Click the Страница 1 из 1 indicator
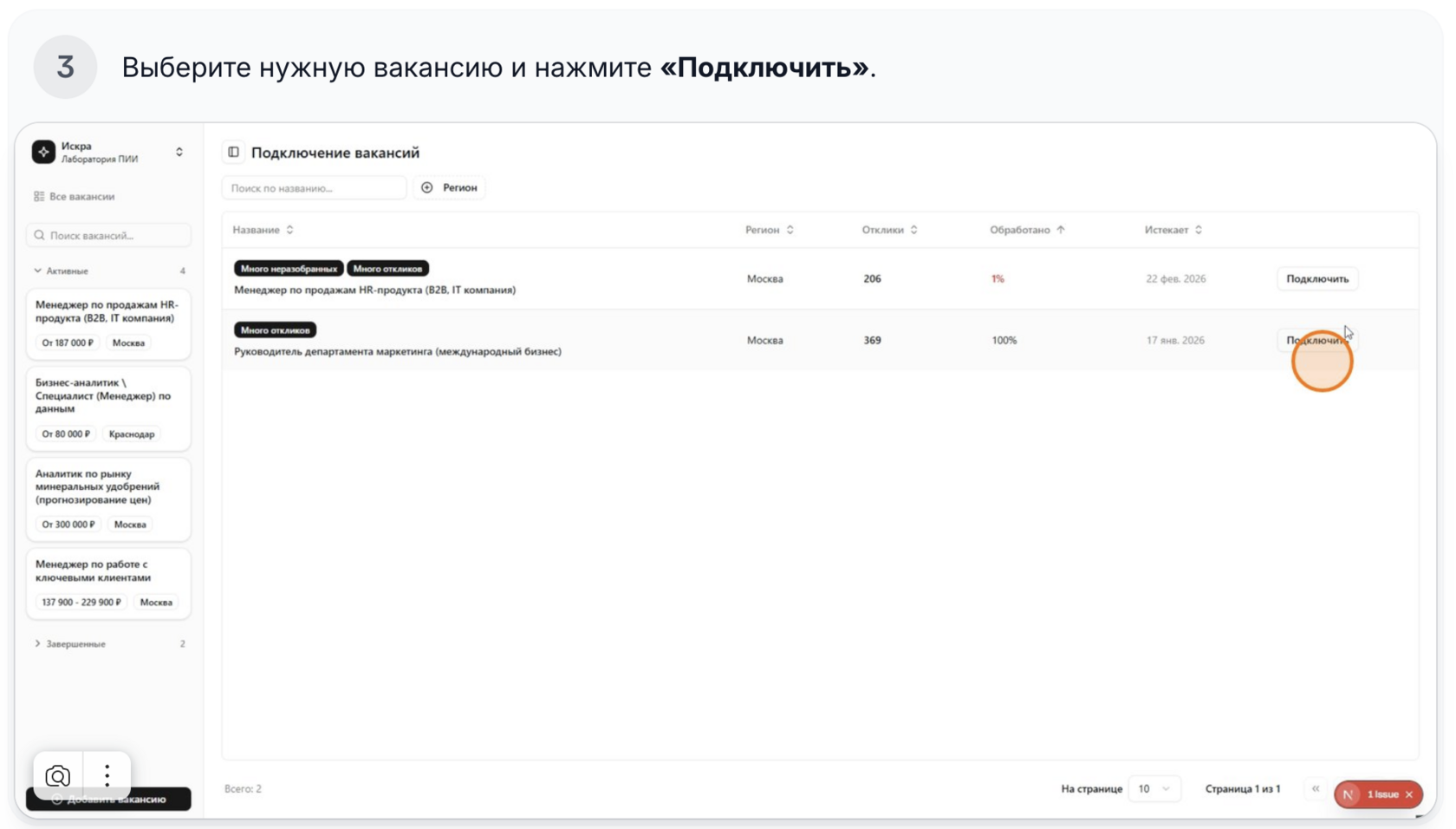Image resolution: width=1456 pixels, height=829 pixels. pos(1243,789)
